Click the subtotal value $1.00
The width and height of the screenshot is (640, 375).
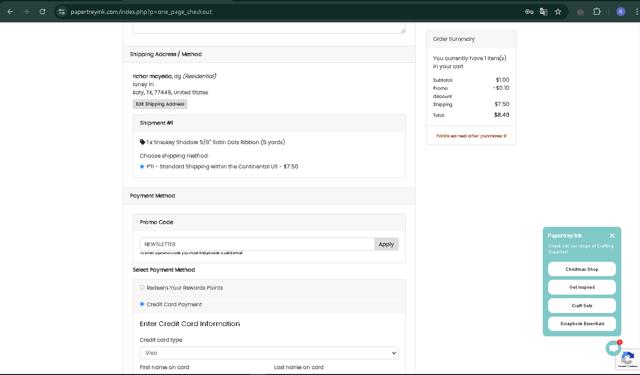tap(502, 80)
